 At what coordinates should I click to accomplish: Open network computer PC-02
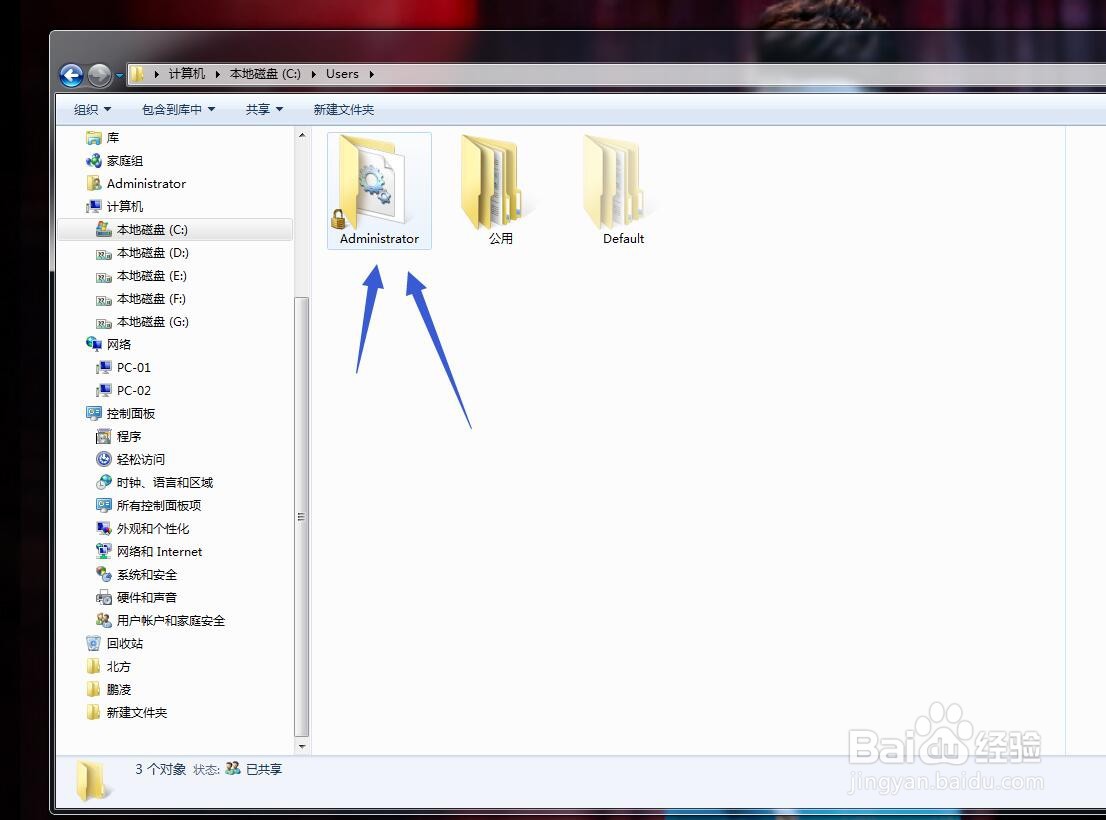(123, 391)
